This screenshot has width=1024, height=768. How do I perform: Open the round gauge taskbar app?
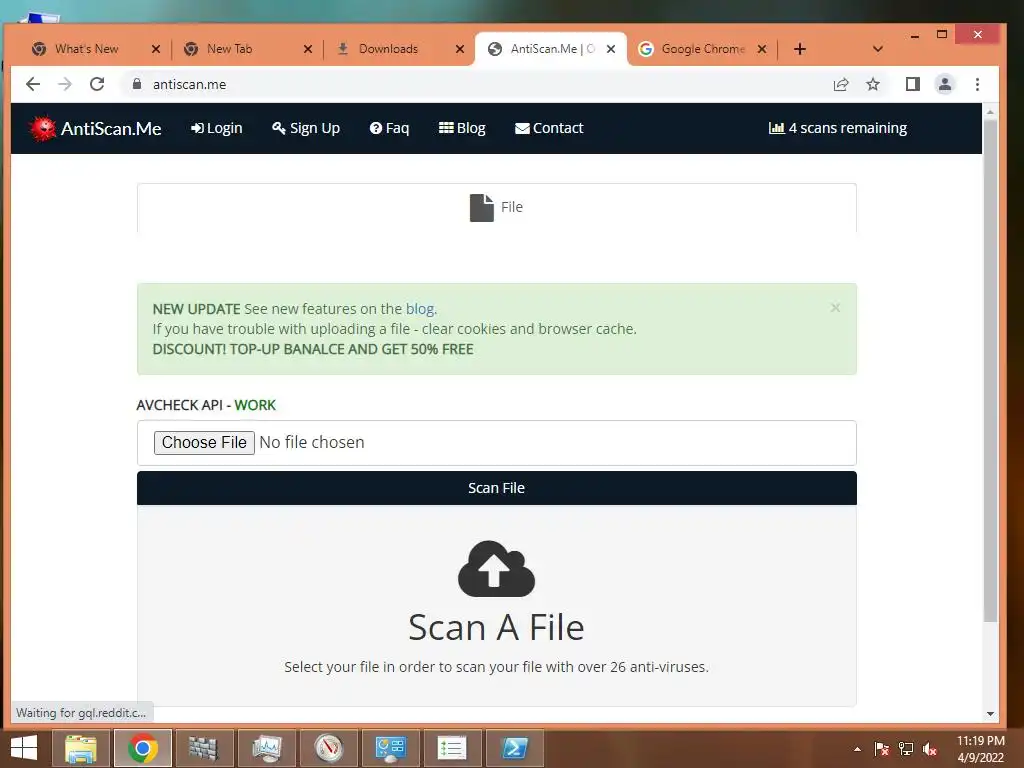328,748
